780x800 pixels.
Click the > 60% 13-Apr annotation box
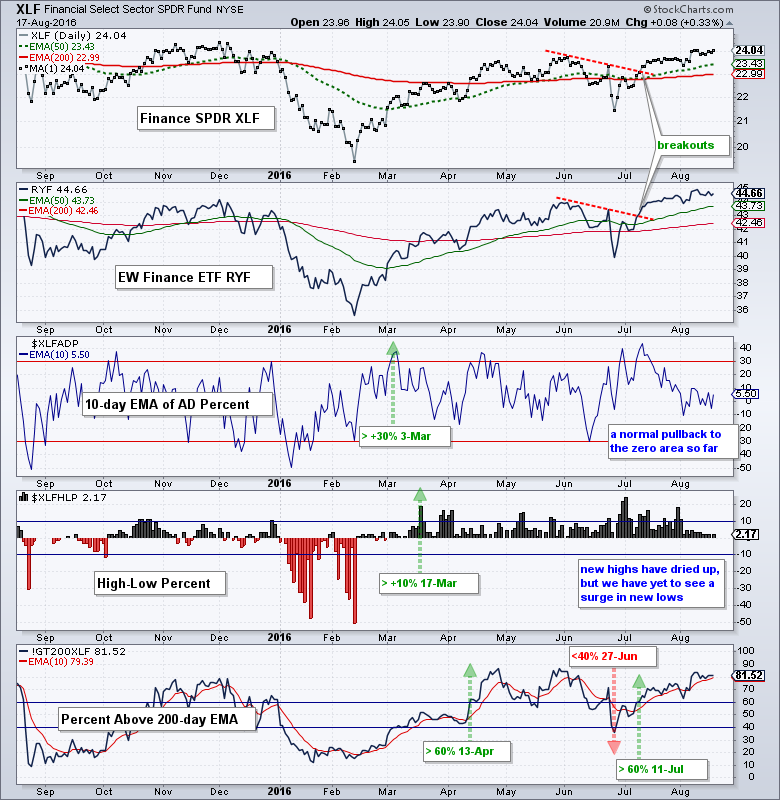[467, 752]
